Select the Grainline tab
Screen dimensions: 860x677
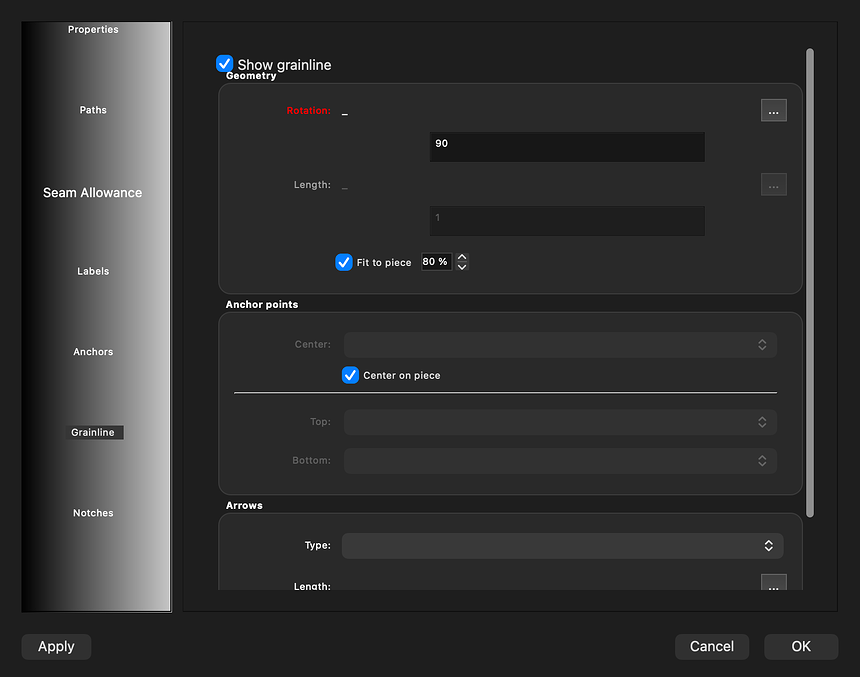pos(93,432)
